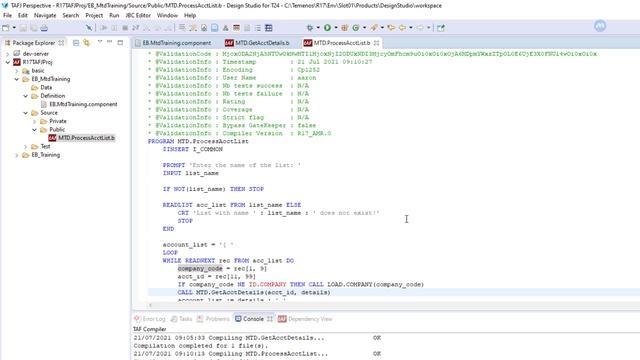
Task: Collapse the Source folder node
Action: [x=26, y=113]
